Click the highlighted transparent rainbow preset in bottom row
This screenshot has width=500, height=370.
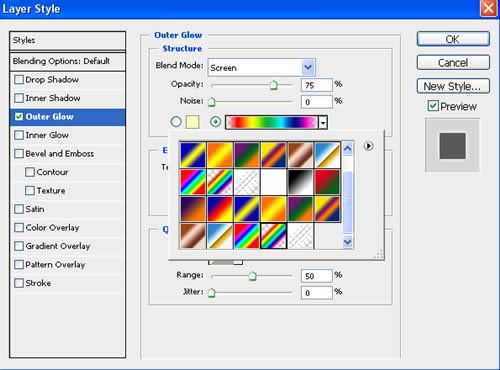pyautogui.click(x=273, y=236)
